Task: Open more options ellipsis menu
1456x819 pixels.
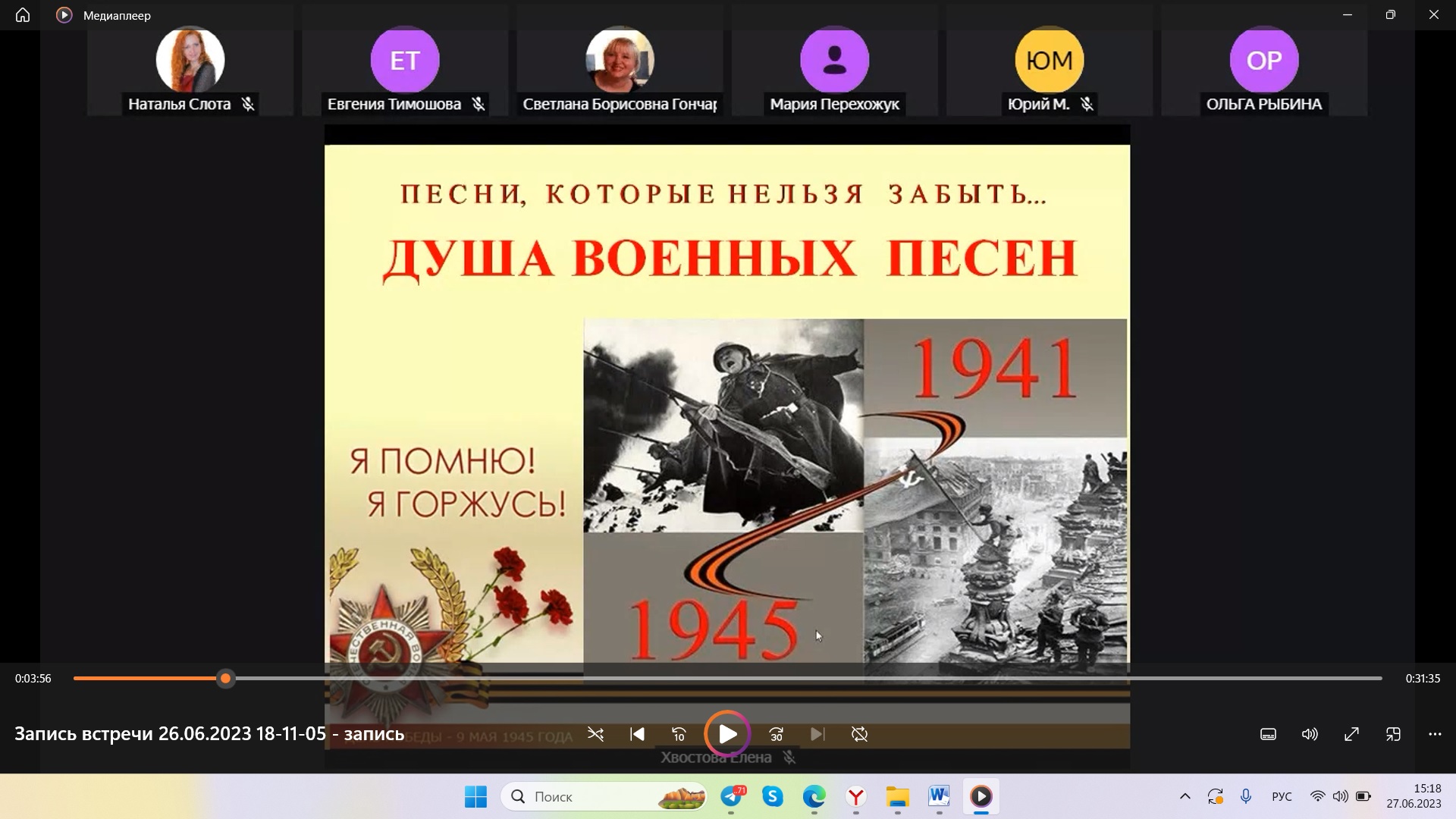Action: pos(1435,734)
